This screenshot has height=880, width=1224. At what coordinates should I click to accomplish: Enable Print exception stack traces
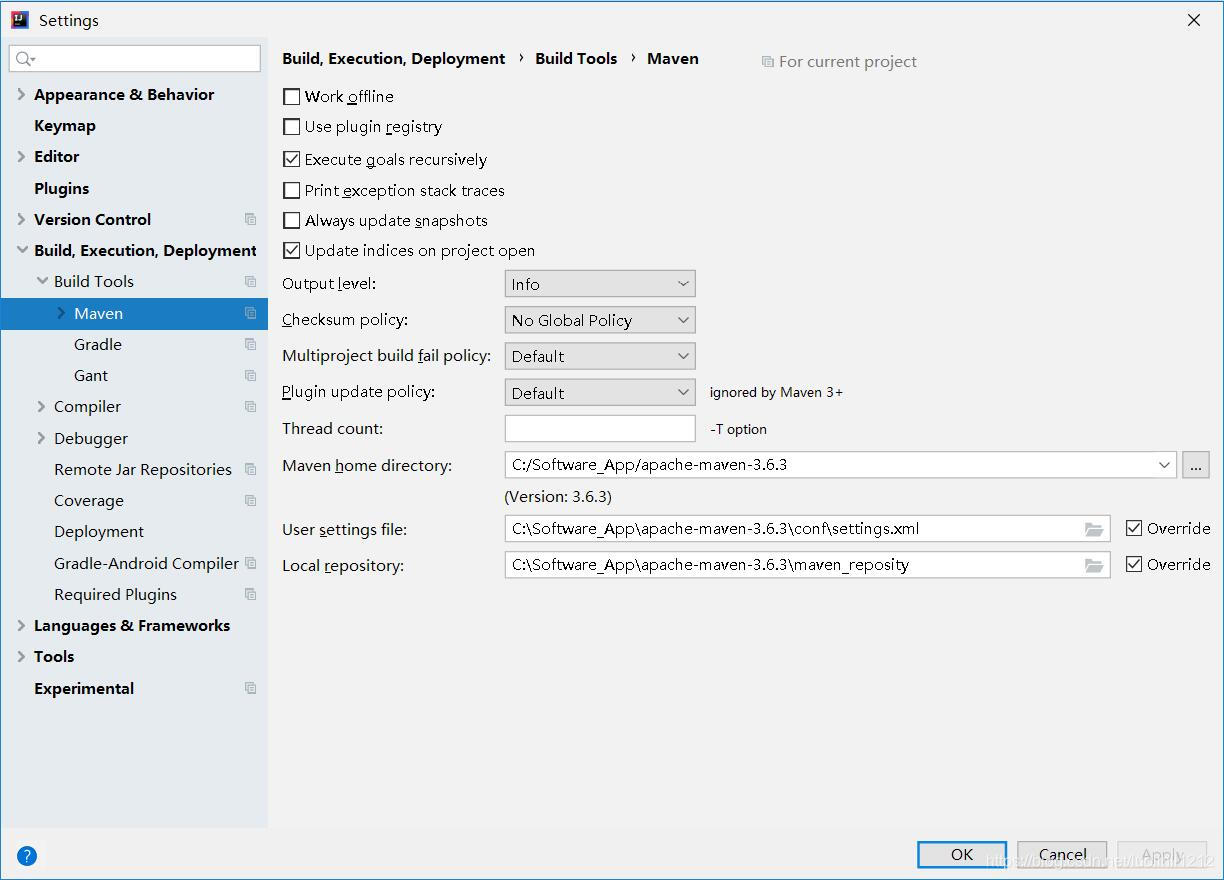pyautogui.click(x=292, y=190)
